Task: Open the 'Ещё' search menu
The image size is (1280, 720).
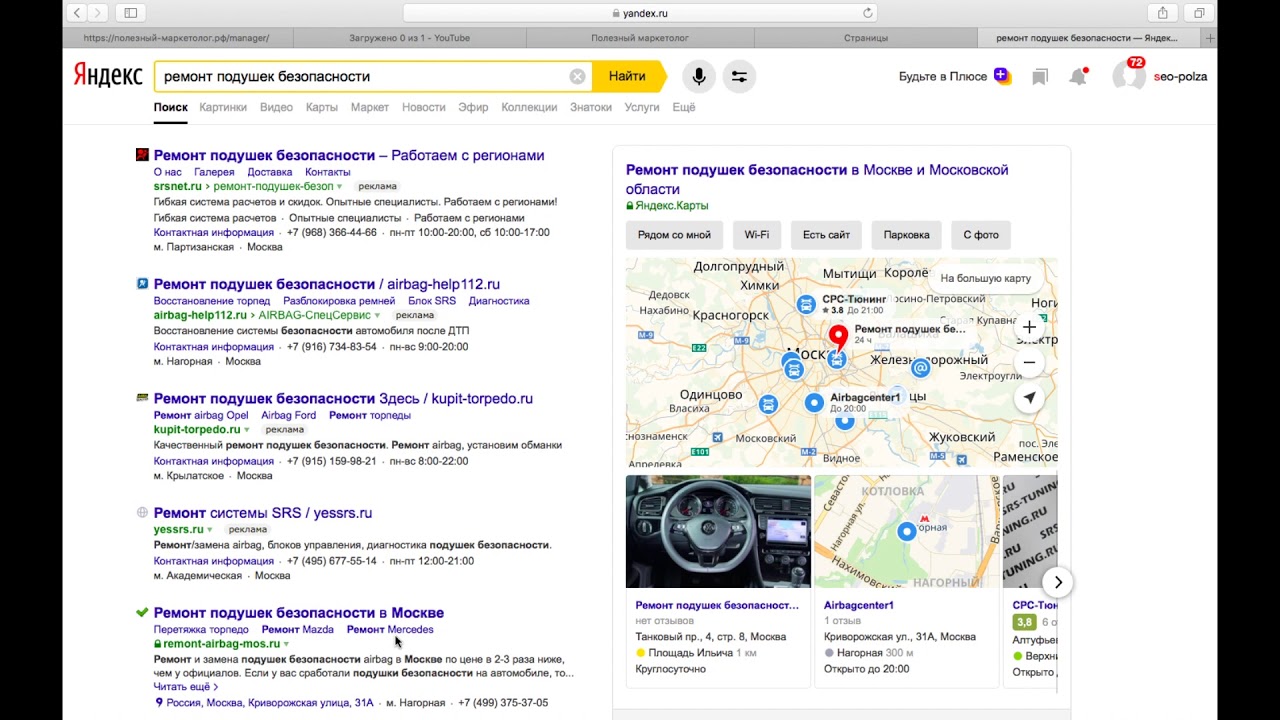Action: pyautogui.click(x=683, y=107)
